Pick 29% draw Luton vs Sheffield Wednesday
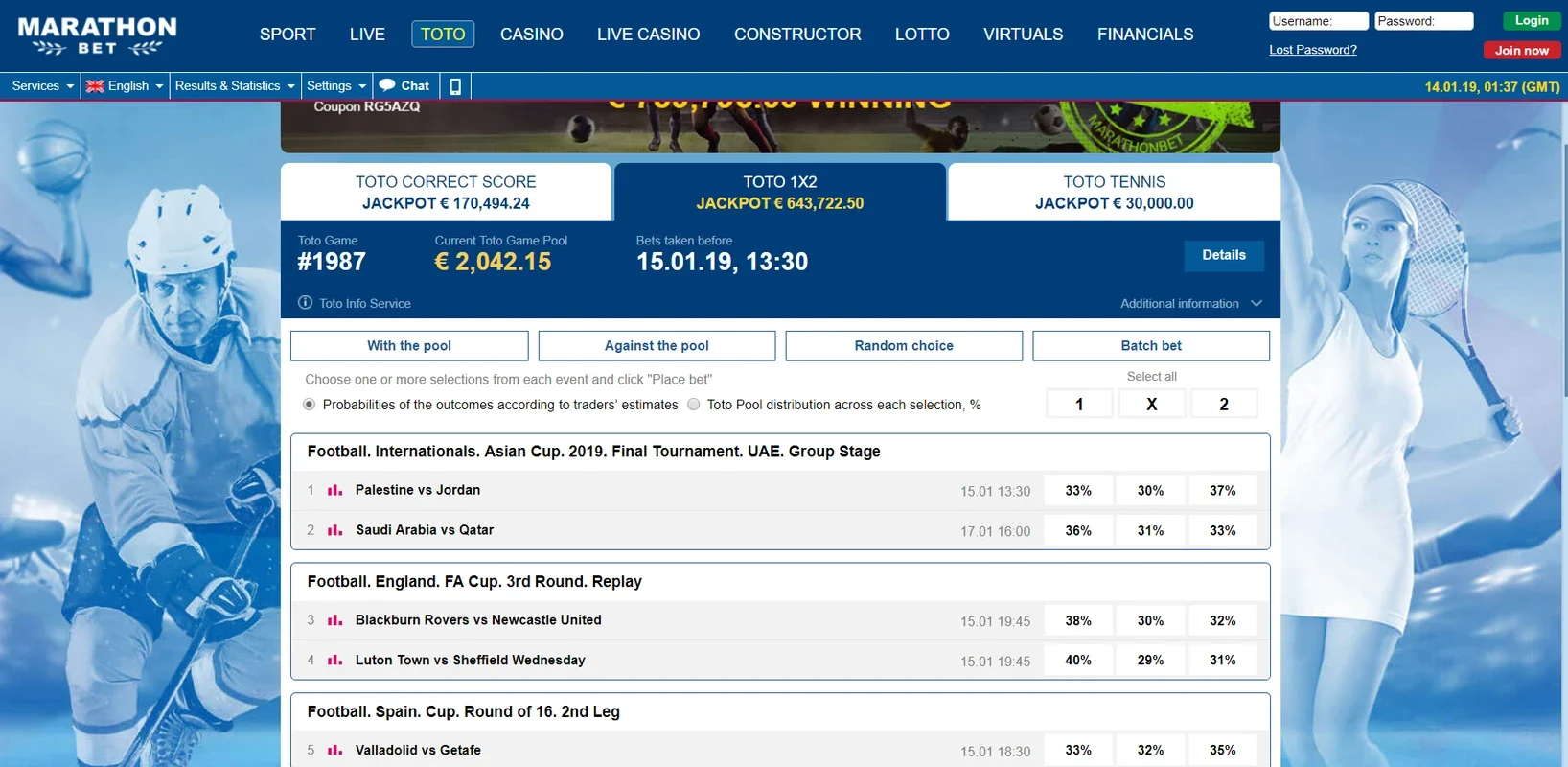Viewport: 1568px width, 767px height. point(1150,661)
